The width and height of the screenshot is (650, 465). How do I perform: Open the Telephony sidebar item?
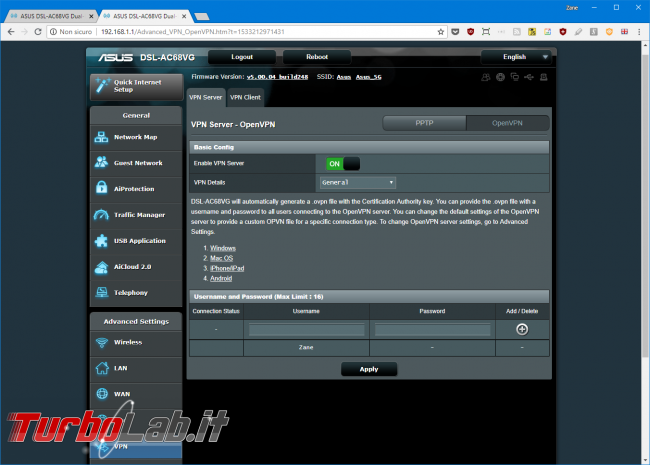(136, 293)
